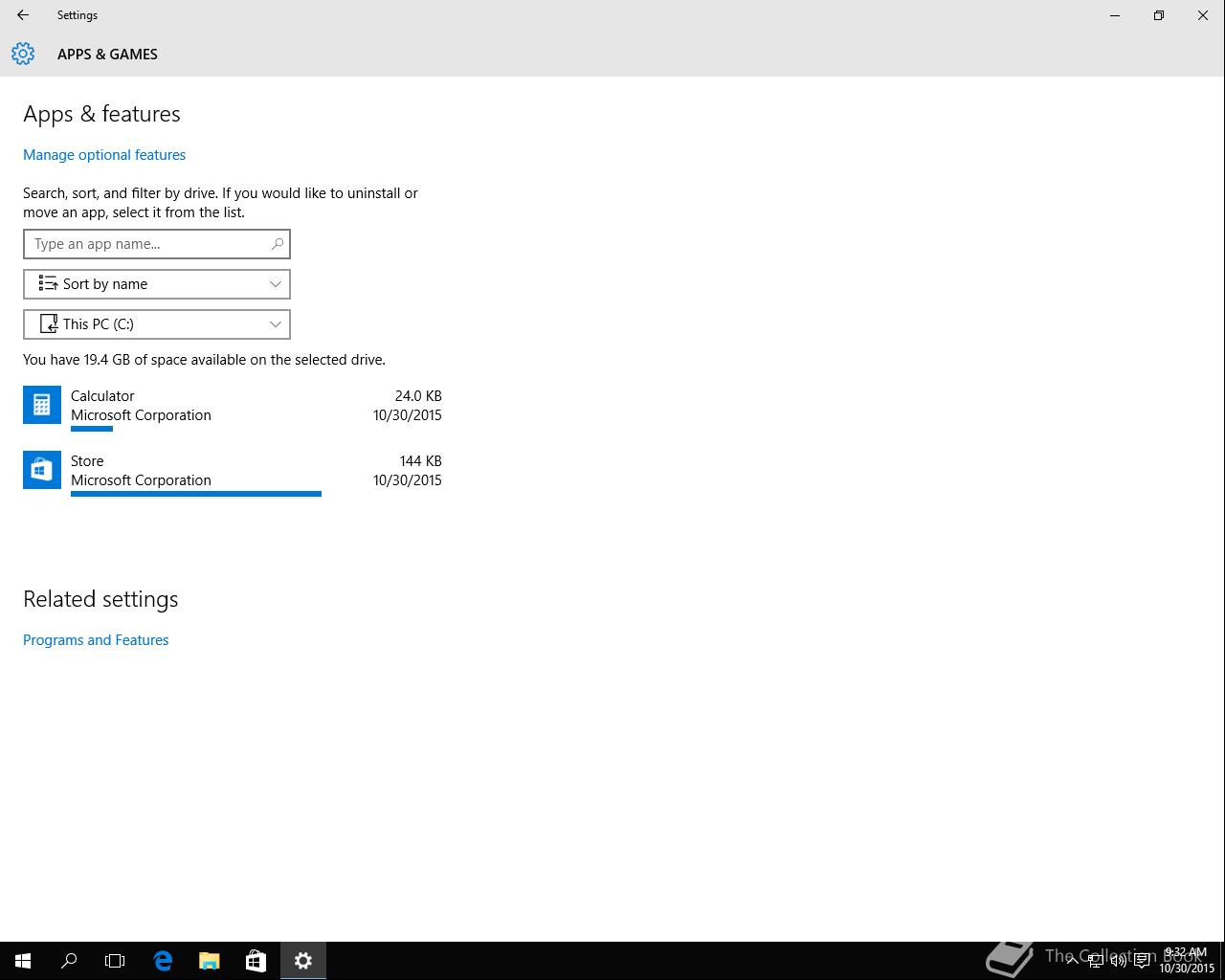Image resolution: width=1225 pixels, height=980 pixels.
Task: Click the Type an app name search field
Action: point(157,244)
